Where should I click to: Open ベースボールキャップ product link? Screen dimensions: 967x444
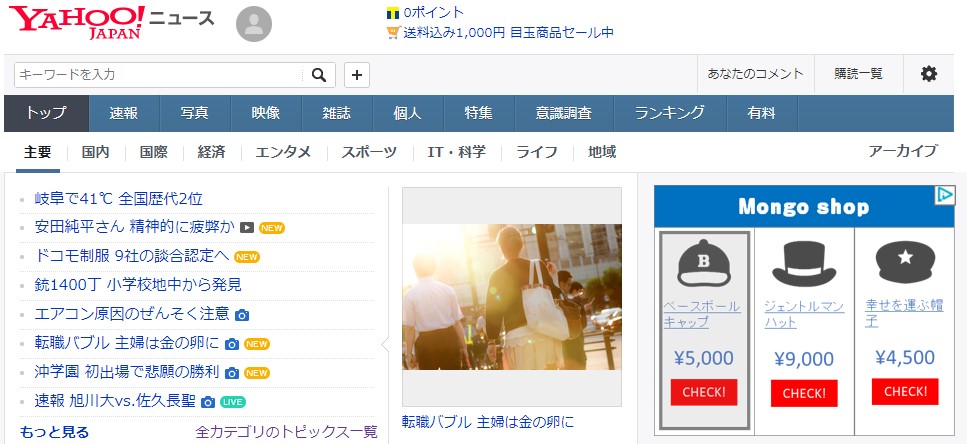tap(702, 314)
